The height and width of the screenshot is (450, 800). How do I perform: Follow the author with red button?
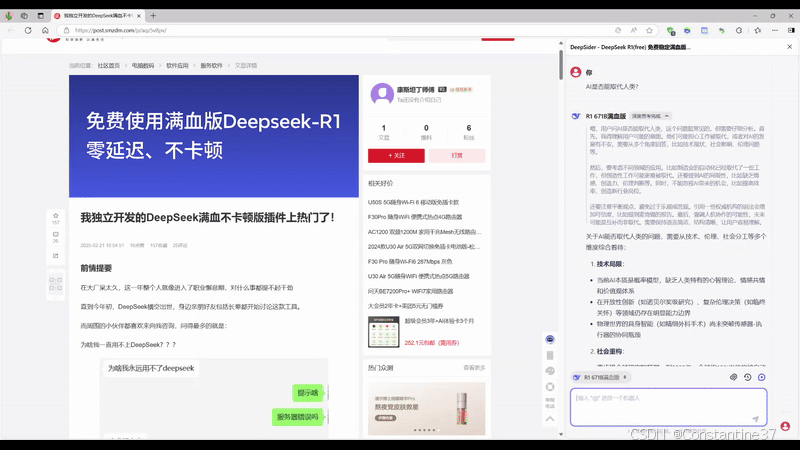[396, 156]
